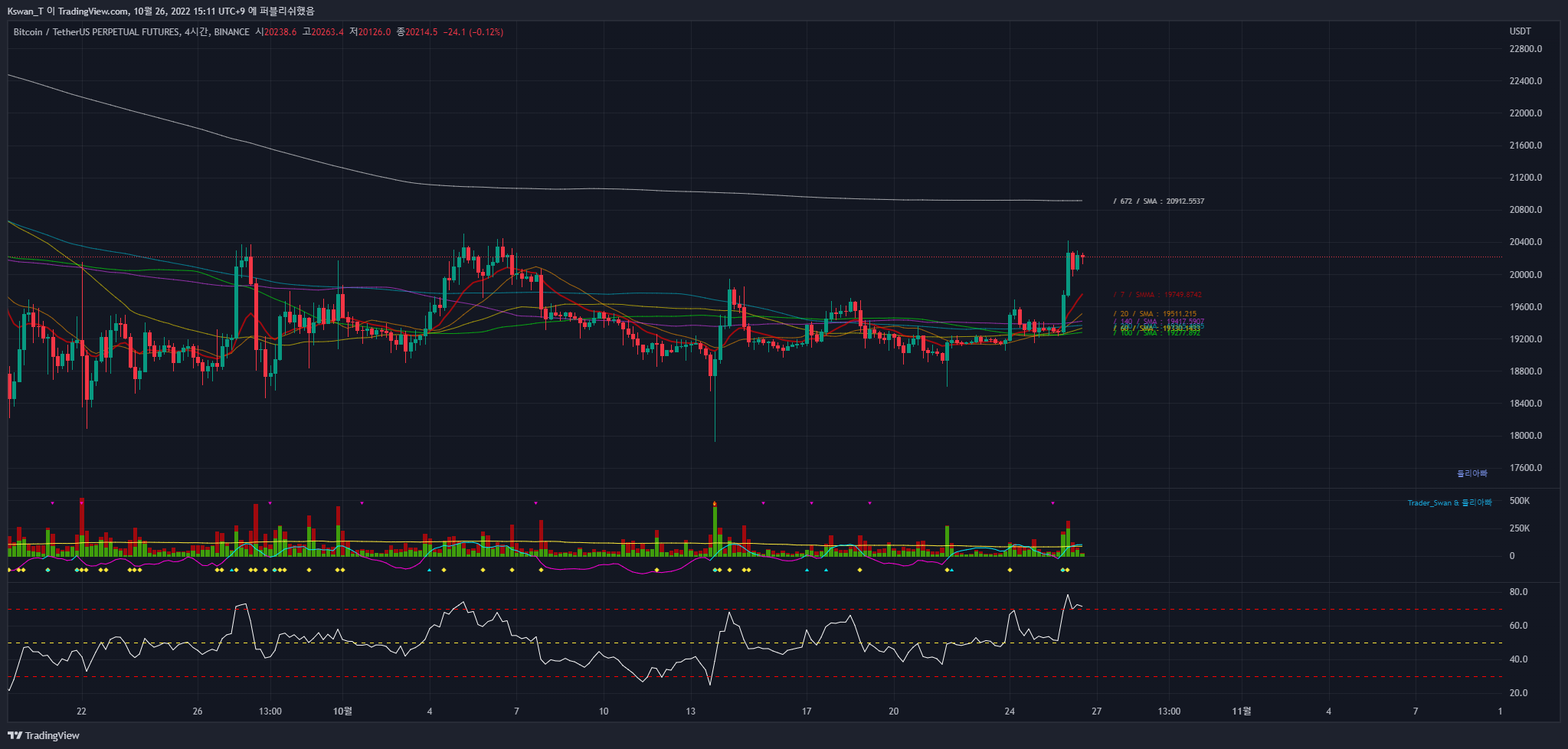Click the TradingView logo at bottom left
Viewport: 1568px width, 749px height.
pyautogui.click(x=44, y=735)
